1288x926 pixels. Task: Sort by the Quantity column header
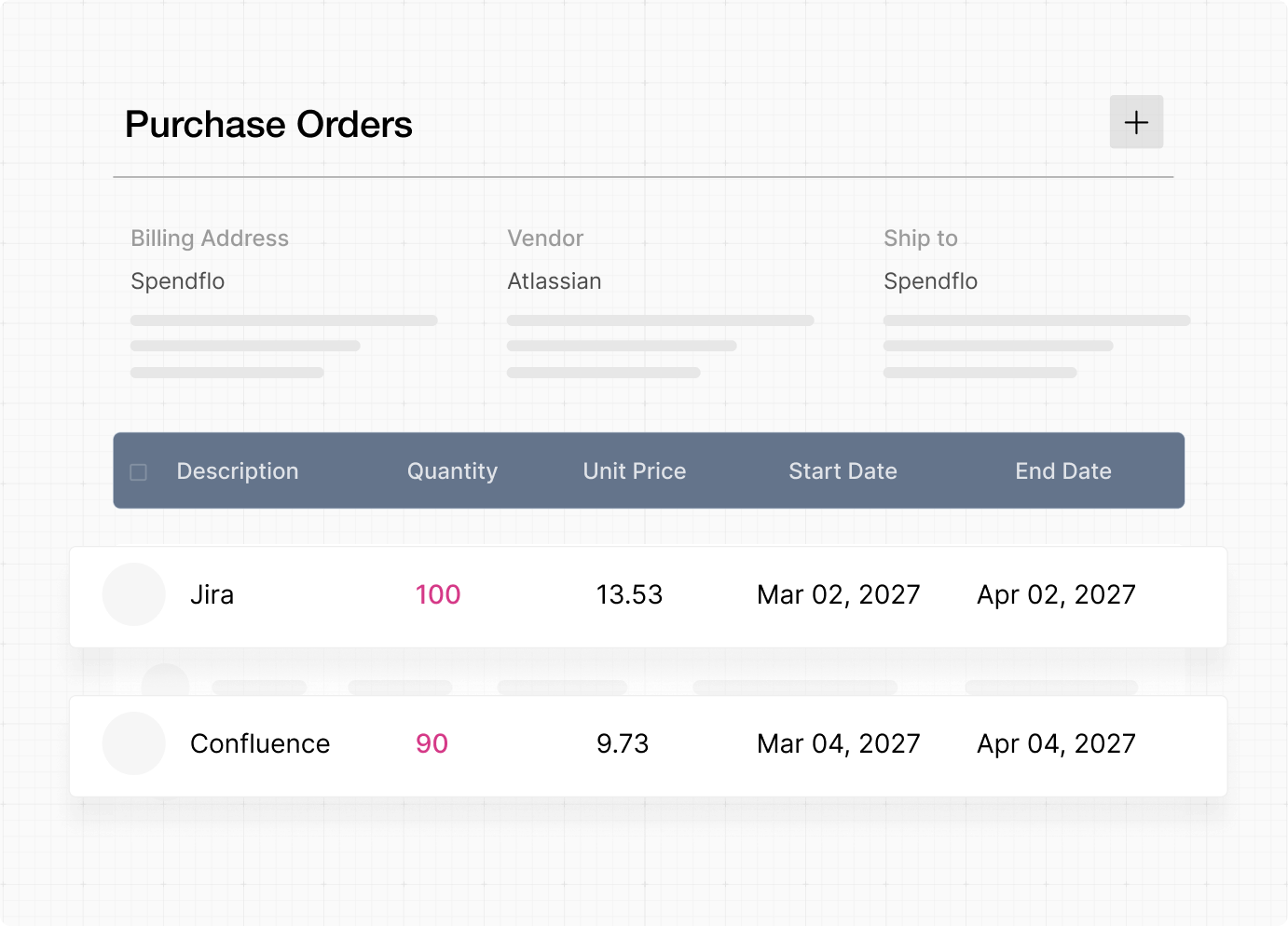(452, 471)
